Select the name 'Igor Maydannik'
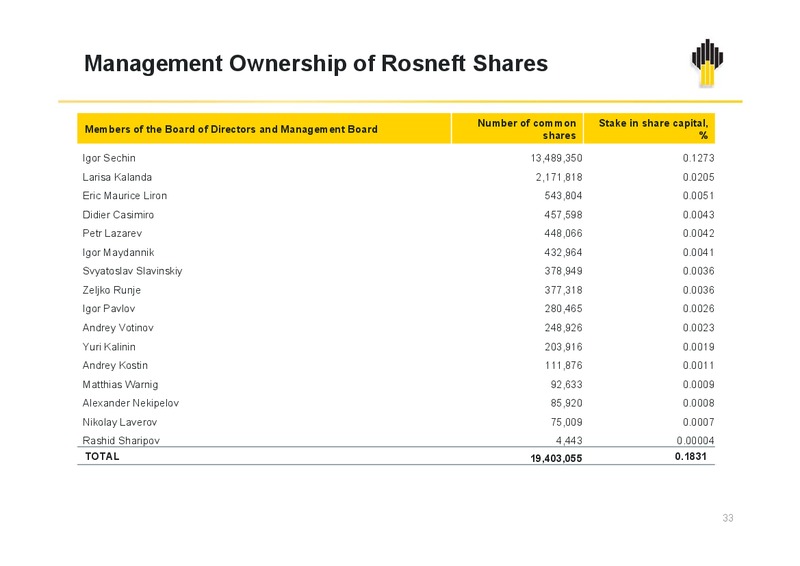This screenshot has height=566, width=800. 118,253
